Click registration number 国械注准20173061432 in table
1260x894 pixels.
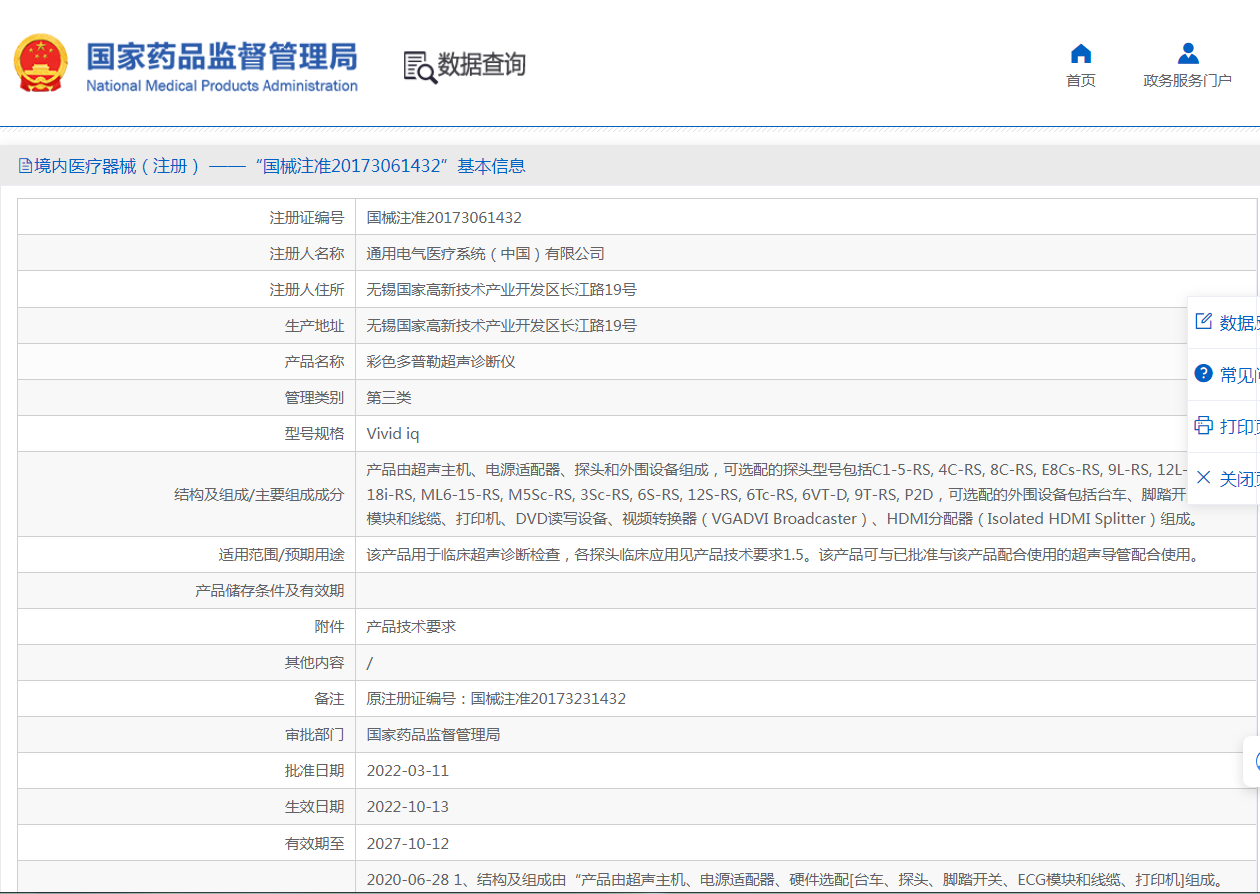tap(444, 218)
